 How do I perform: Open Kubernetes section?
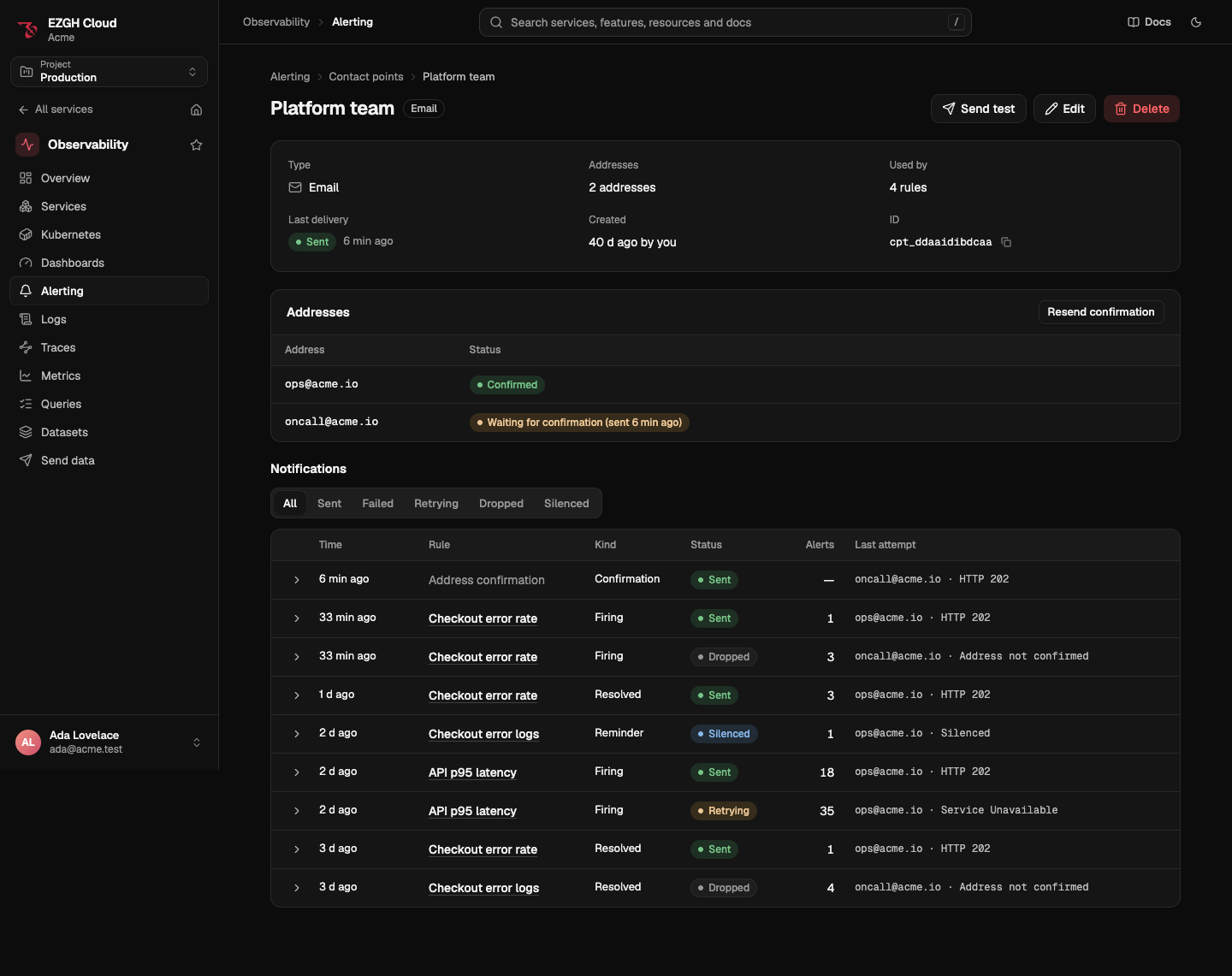pyautogui.click(x=109, y=234)
